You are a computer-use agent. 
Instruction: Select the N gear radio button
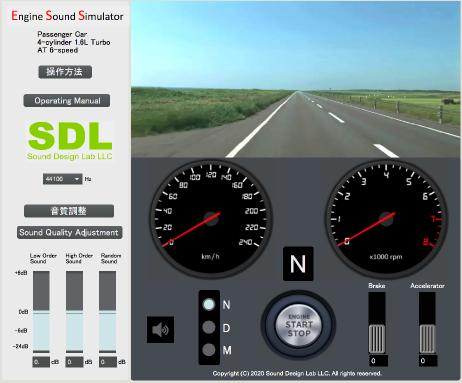(x=209, y=304)
